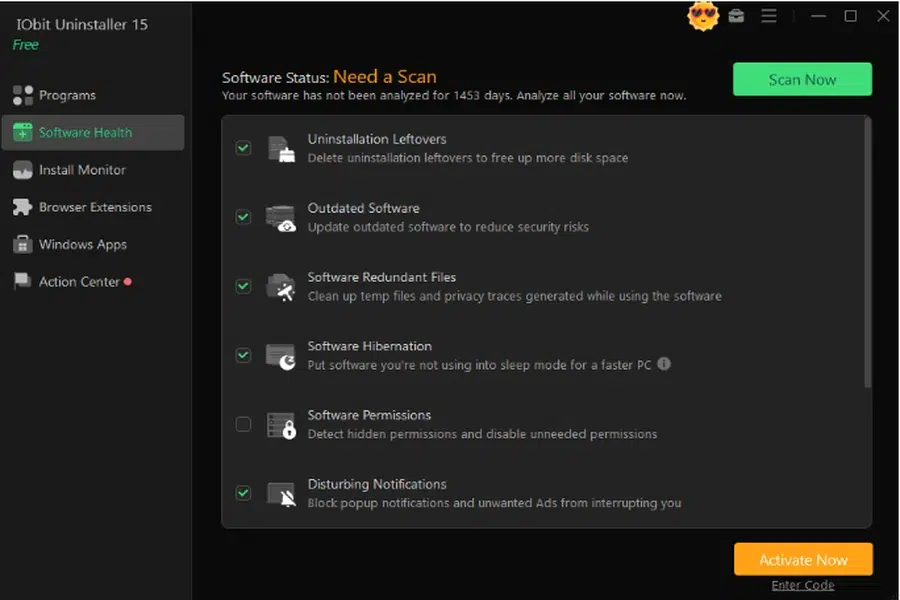Open Browser Extensions section
The width and height of the screenshot is (900, 600).
pyautogui.click(x=93, y=207)
